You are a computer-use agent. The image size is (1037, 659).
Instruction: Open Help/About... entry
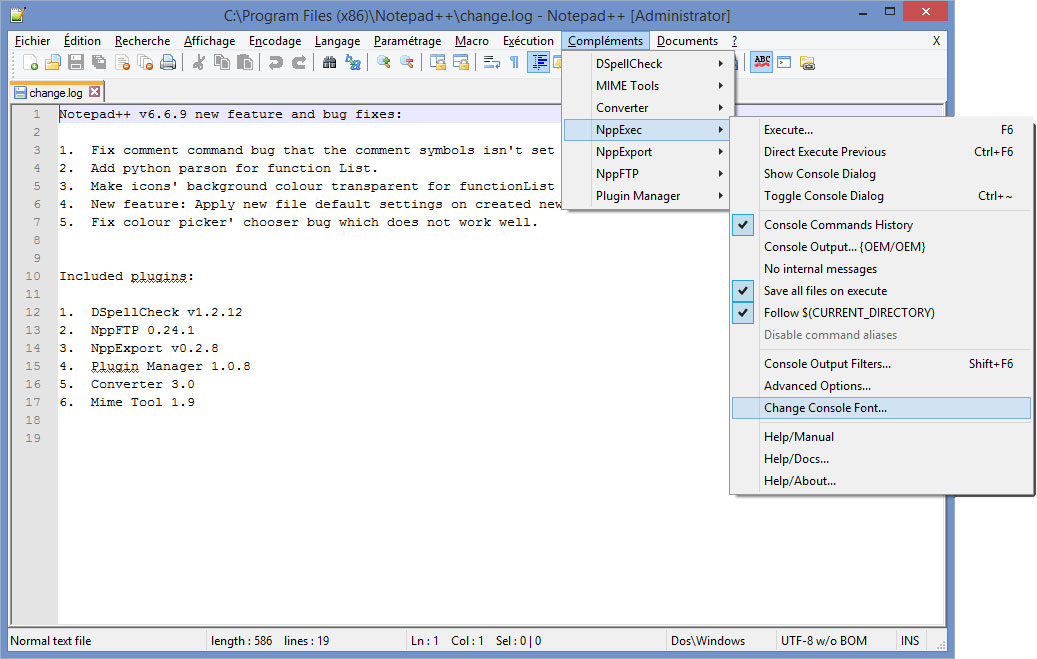881,481
